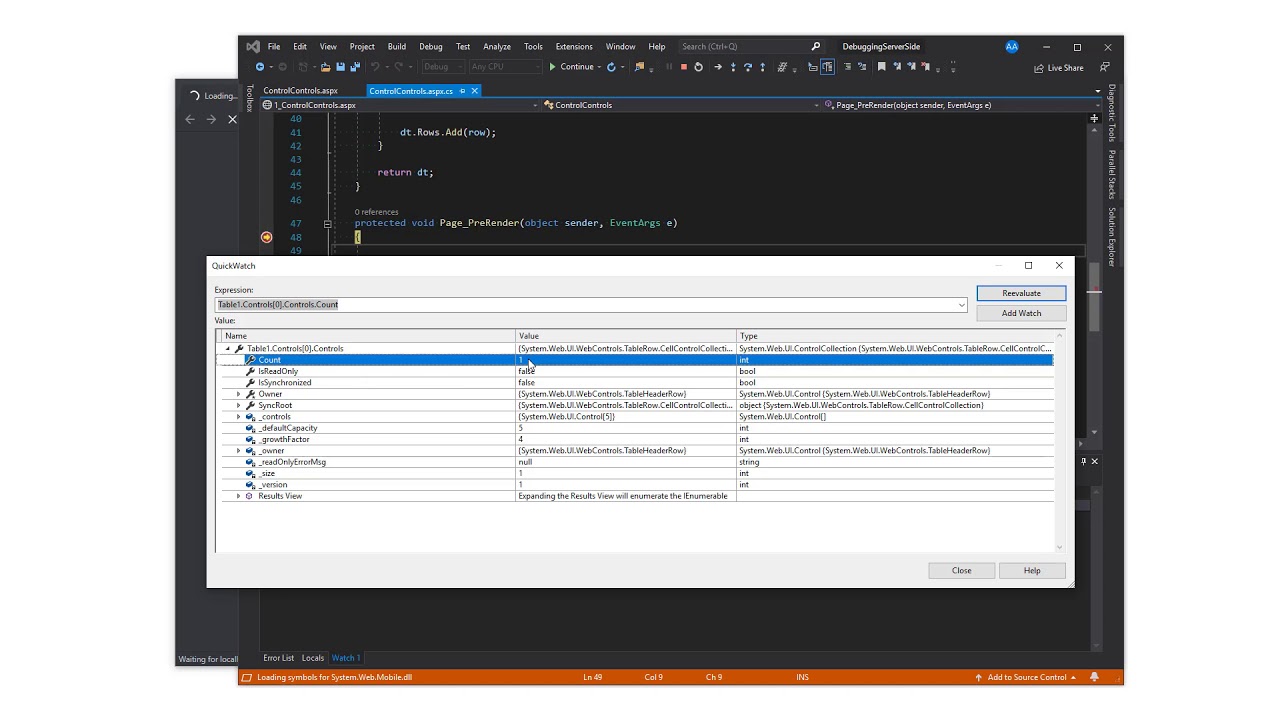
Task: Expand the SyncRoot row in QuickWatch
Action: pyautogui.click(x=238, y=405)
